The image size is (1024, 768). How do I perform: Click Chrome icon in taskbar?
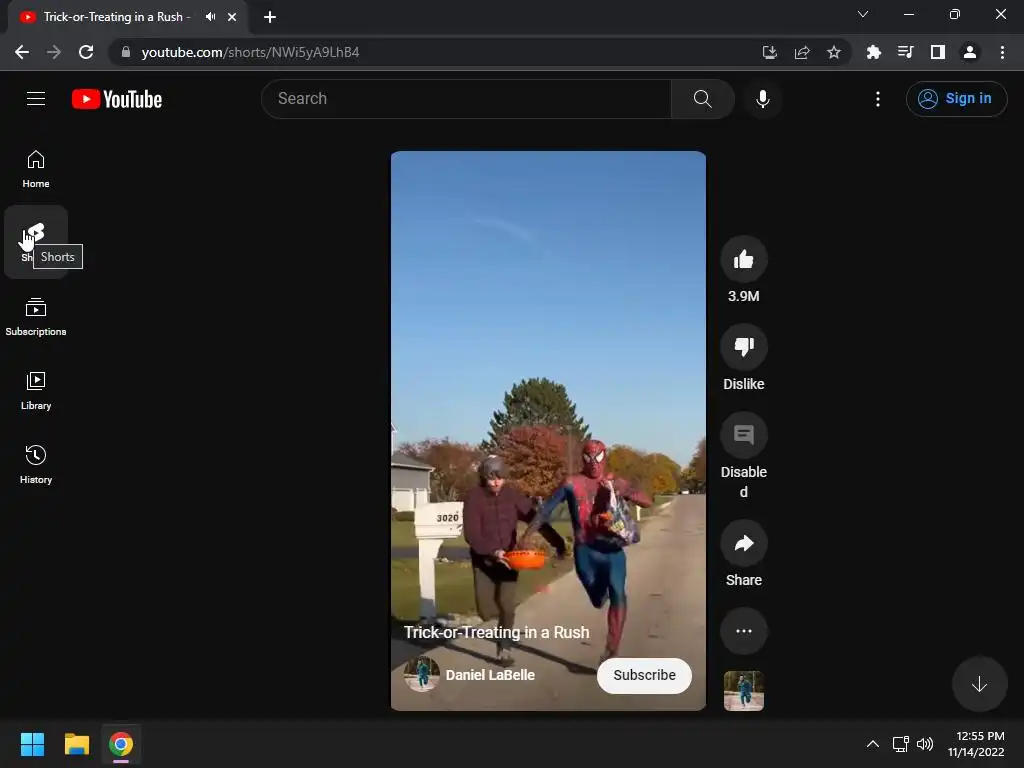pos(121,744)
